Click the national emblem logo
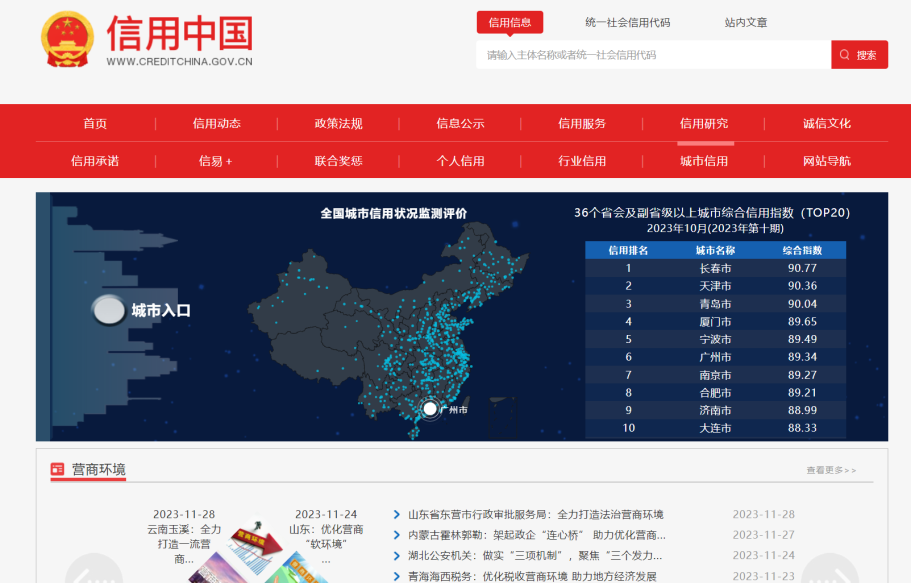This screenshot has width=911, height=583. [67, 39]
